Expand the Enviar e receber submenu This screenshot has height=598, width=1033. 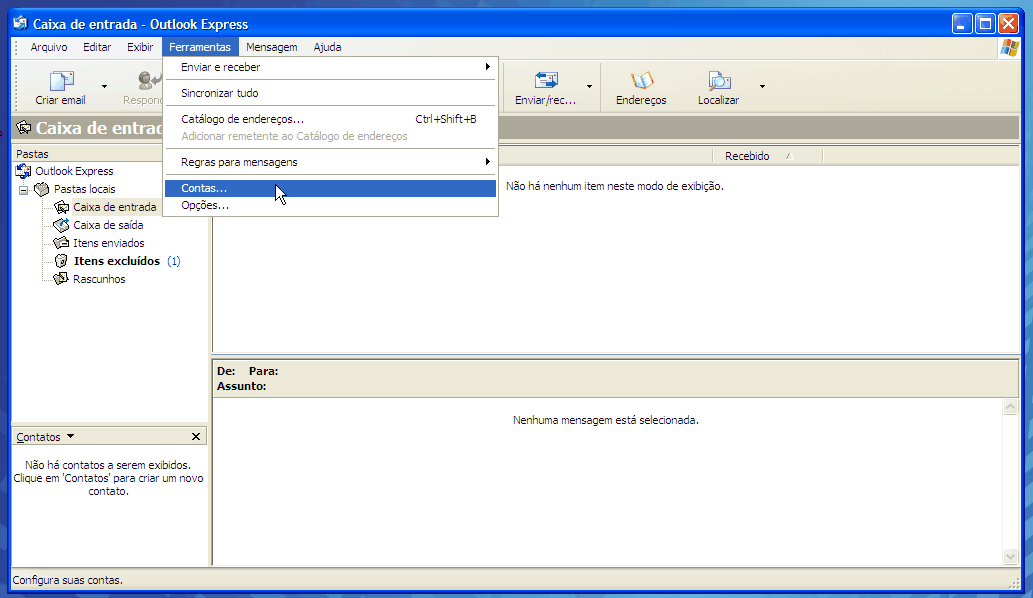[330, 67]
